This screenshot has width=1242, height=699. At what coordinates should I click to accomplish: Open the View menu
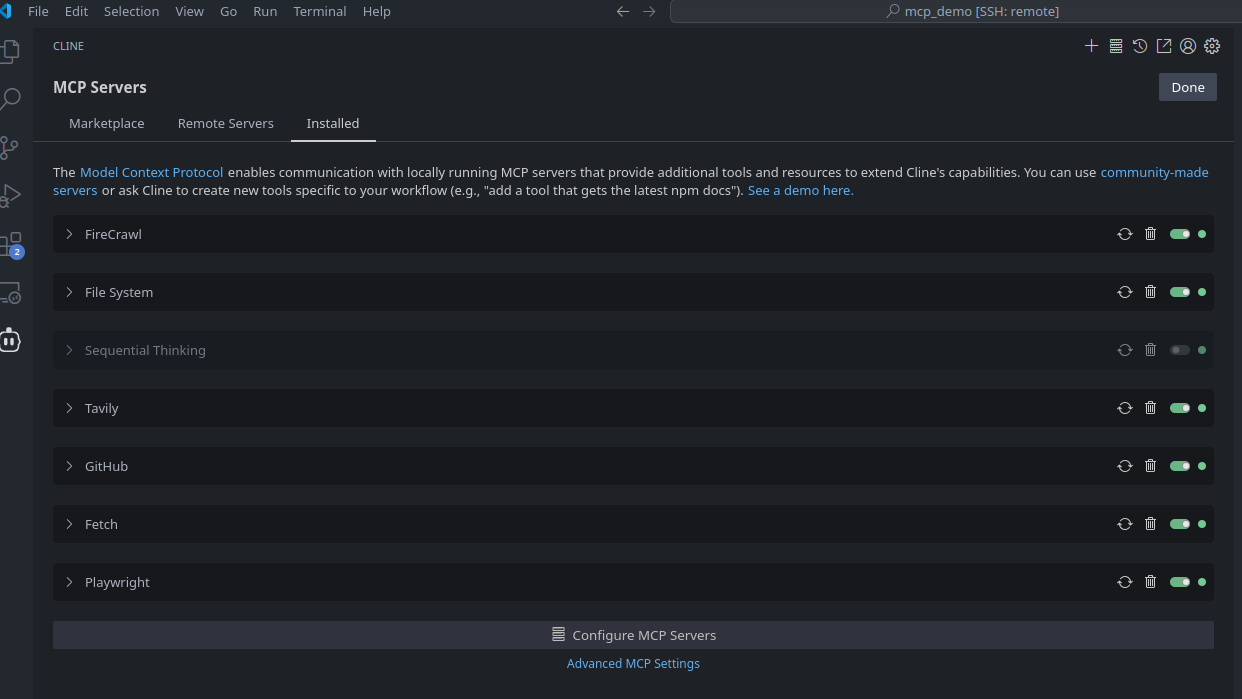point(190,11)
